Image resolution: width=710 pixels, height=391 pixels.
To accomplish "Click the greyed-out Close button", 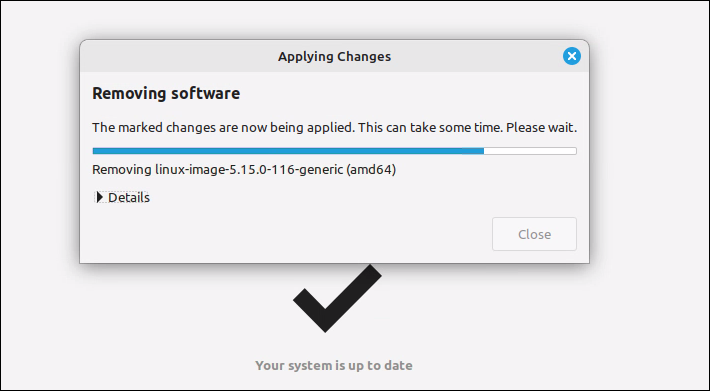I will tap(534, 234).
